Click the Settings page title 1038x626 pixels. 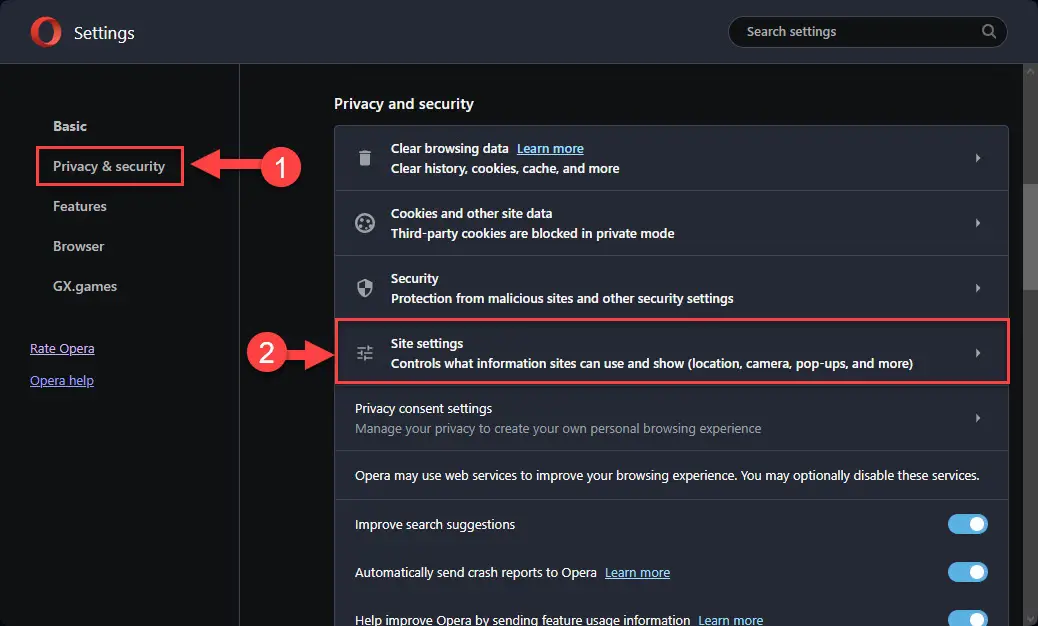click(x=104, y=32)
